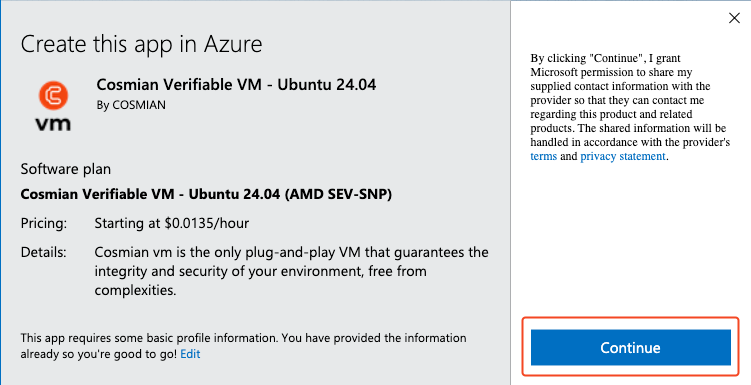Click the Microsoft permission consent paragraph
Viewport: 751px width, 385px height.
click(x=630, y=107)
